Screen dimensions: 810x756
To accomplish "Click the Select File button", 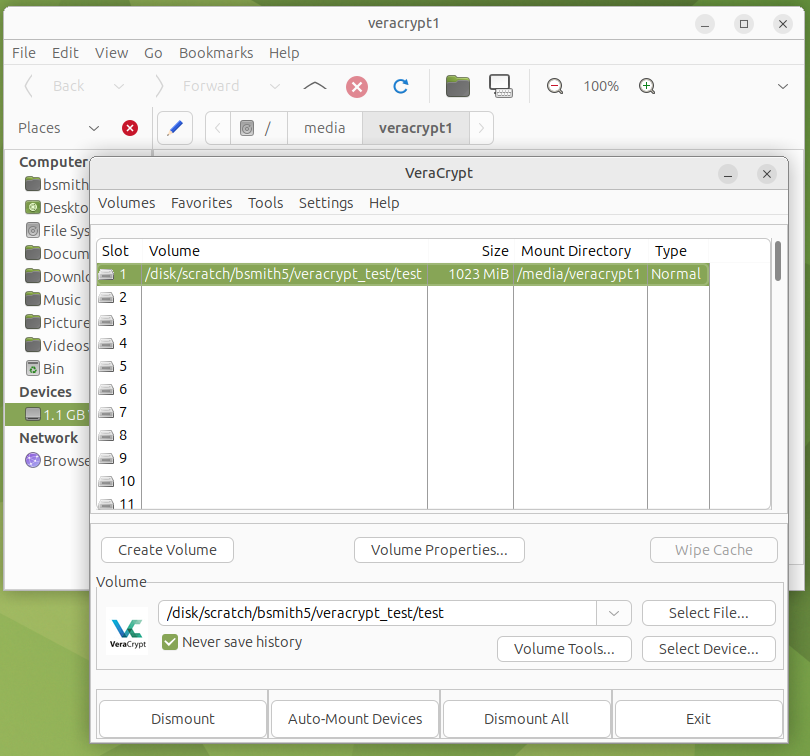I will [x=708, y=613].
